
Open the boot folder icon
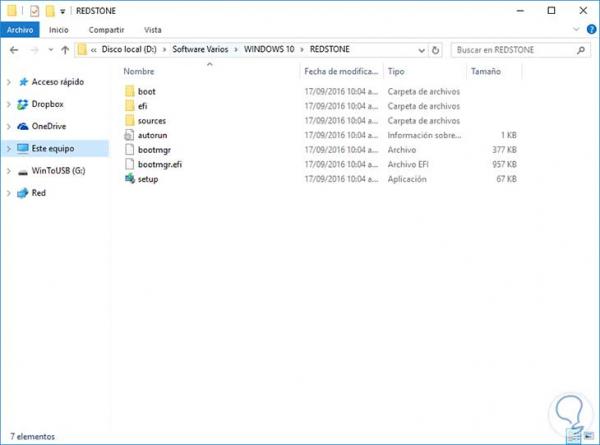tap(130, 91)
